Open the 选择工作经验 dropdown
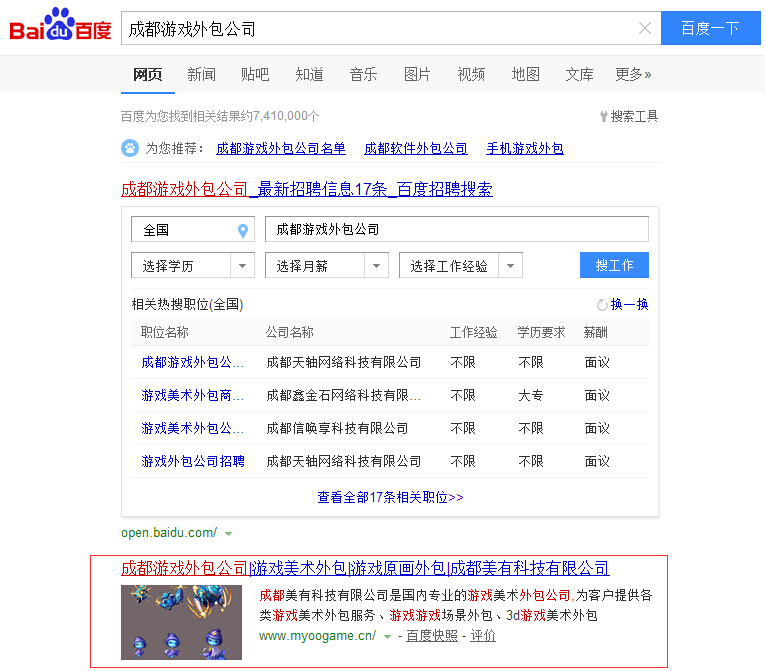Viewport: 765px width, 671px height. [460, 266]
